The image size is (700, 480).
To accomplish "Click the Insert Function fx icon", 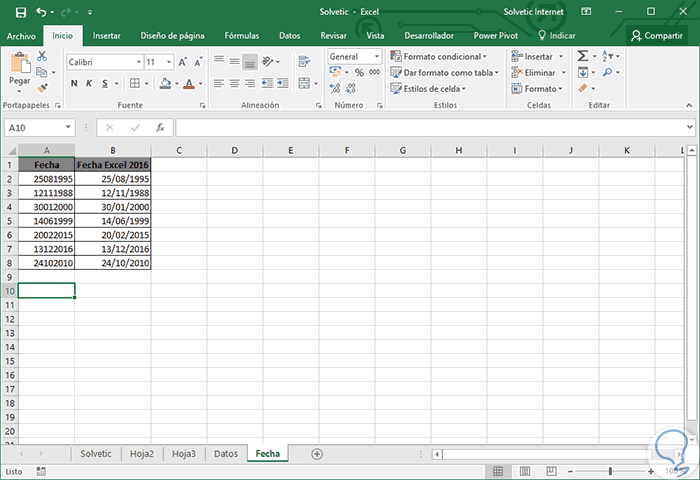I will [160, 128].
